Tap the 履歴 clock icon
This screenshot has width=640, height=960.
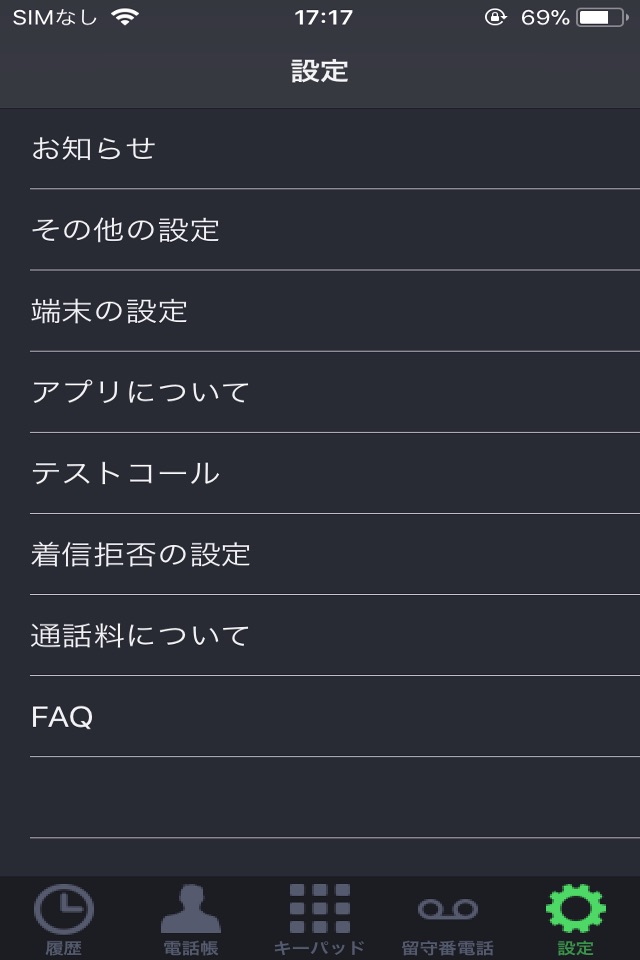point(64,910)
